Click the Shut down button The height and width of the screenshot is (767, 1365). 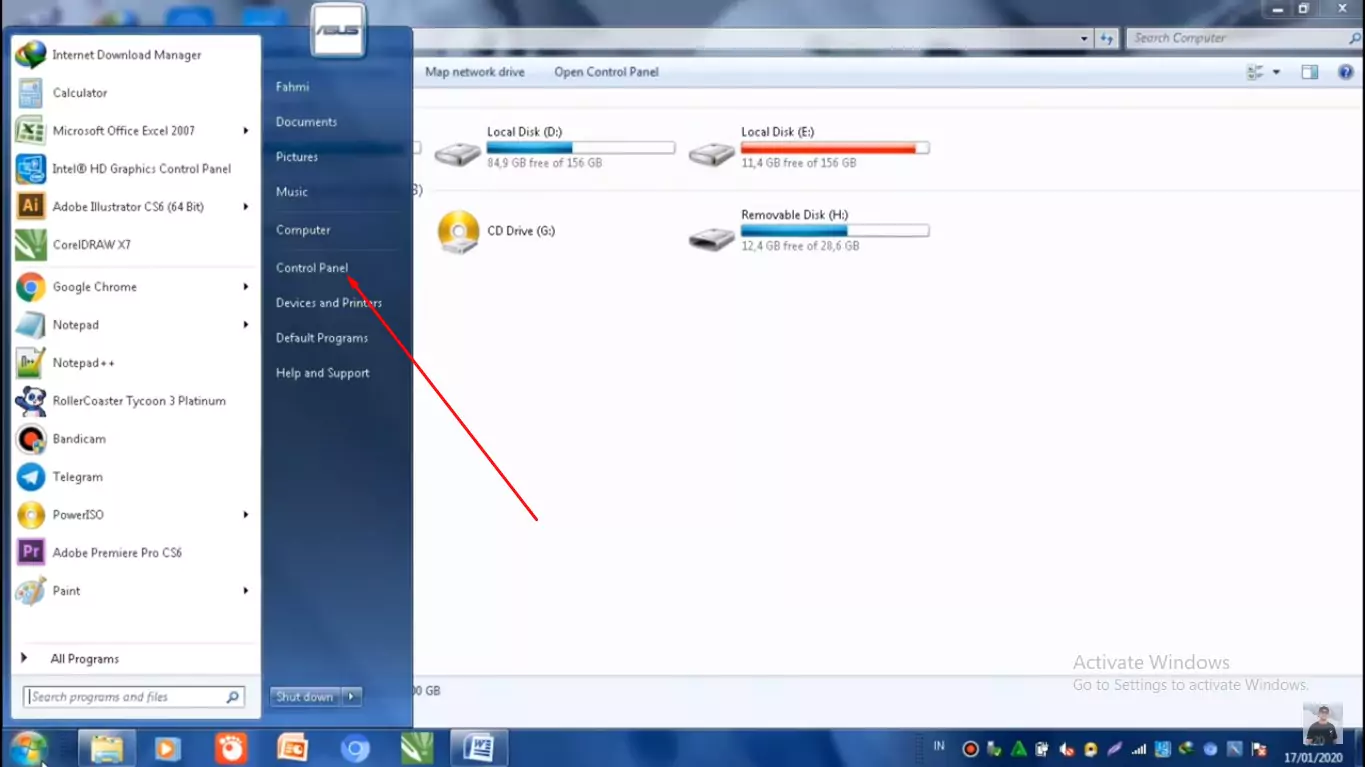[x=305, y=697]
